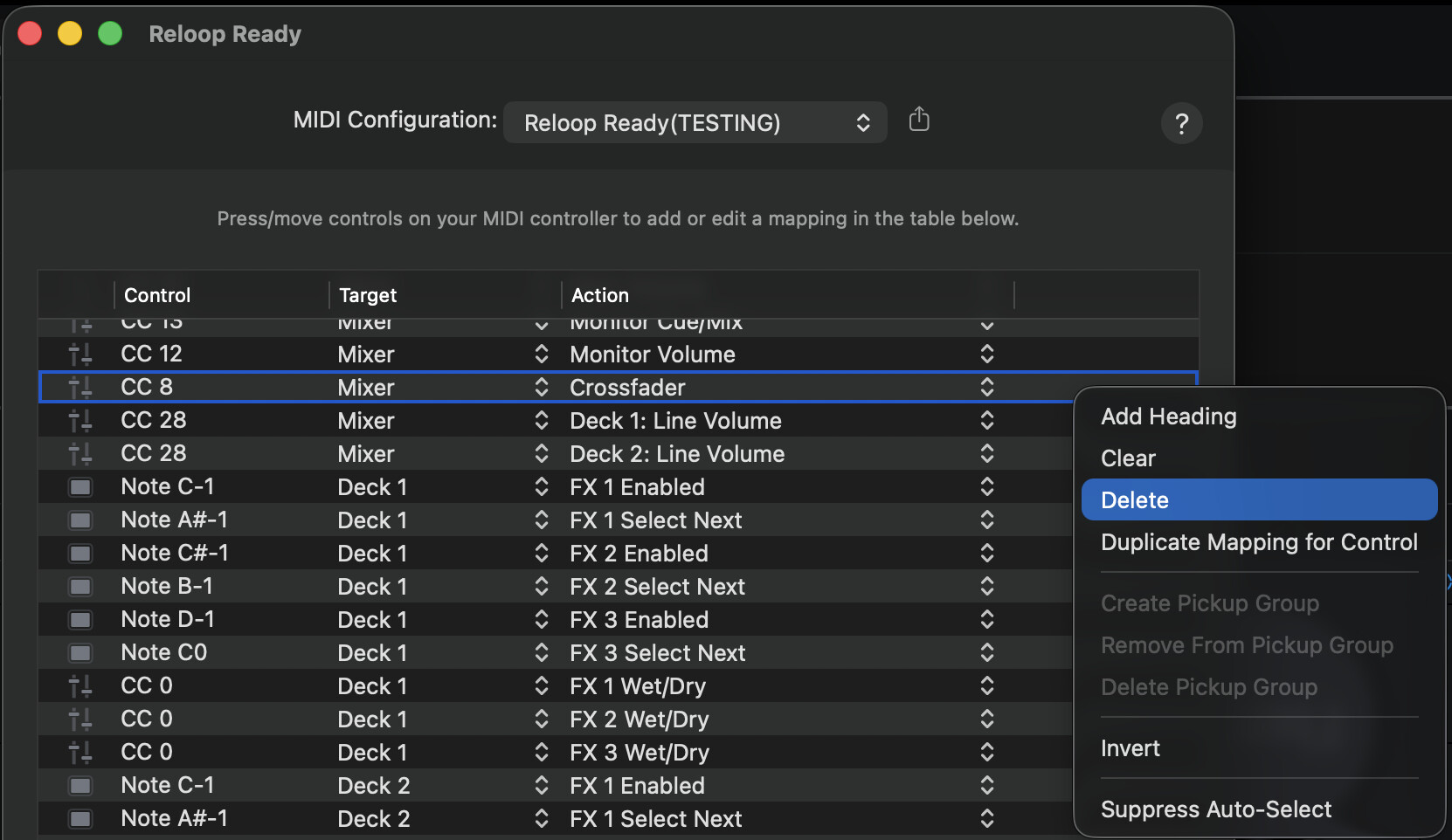1452x840 pixels.
Task: Choose Invert from the context menu
Action: pyautogui.click(x=1130, y=748)
